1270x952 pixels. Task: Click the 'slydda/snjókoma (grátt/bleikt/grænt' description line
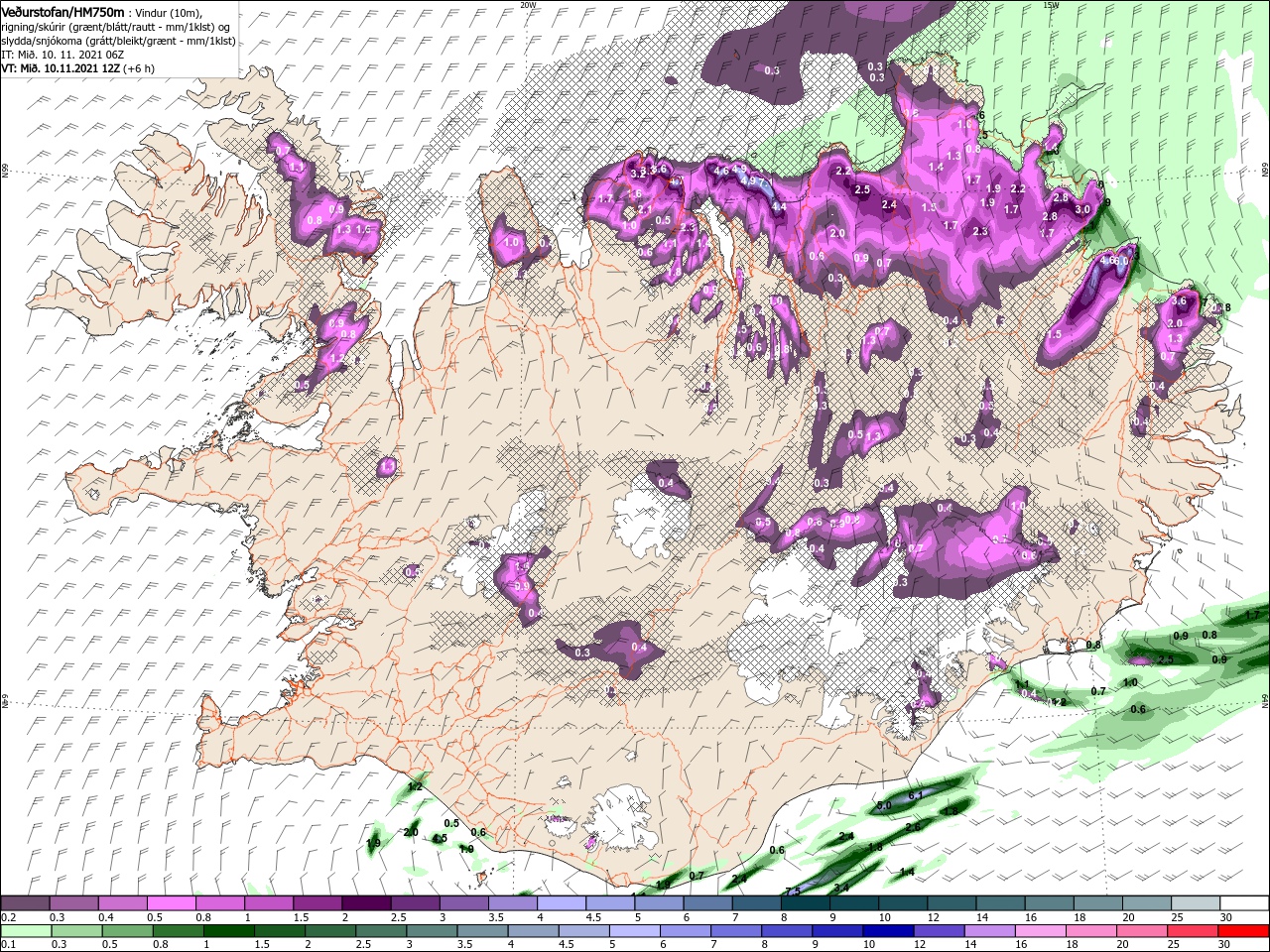click(x=116, y=41)
